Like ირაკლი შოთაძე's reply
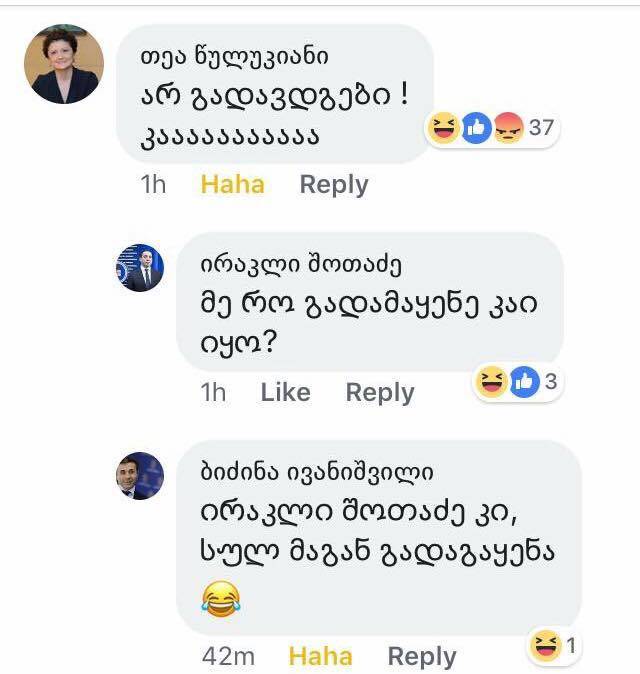The height and width of the screenshot is (674, 640). click(x=285, y=393)
